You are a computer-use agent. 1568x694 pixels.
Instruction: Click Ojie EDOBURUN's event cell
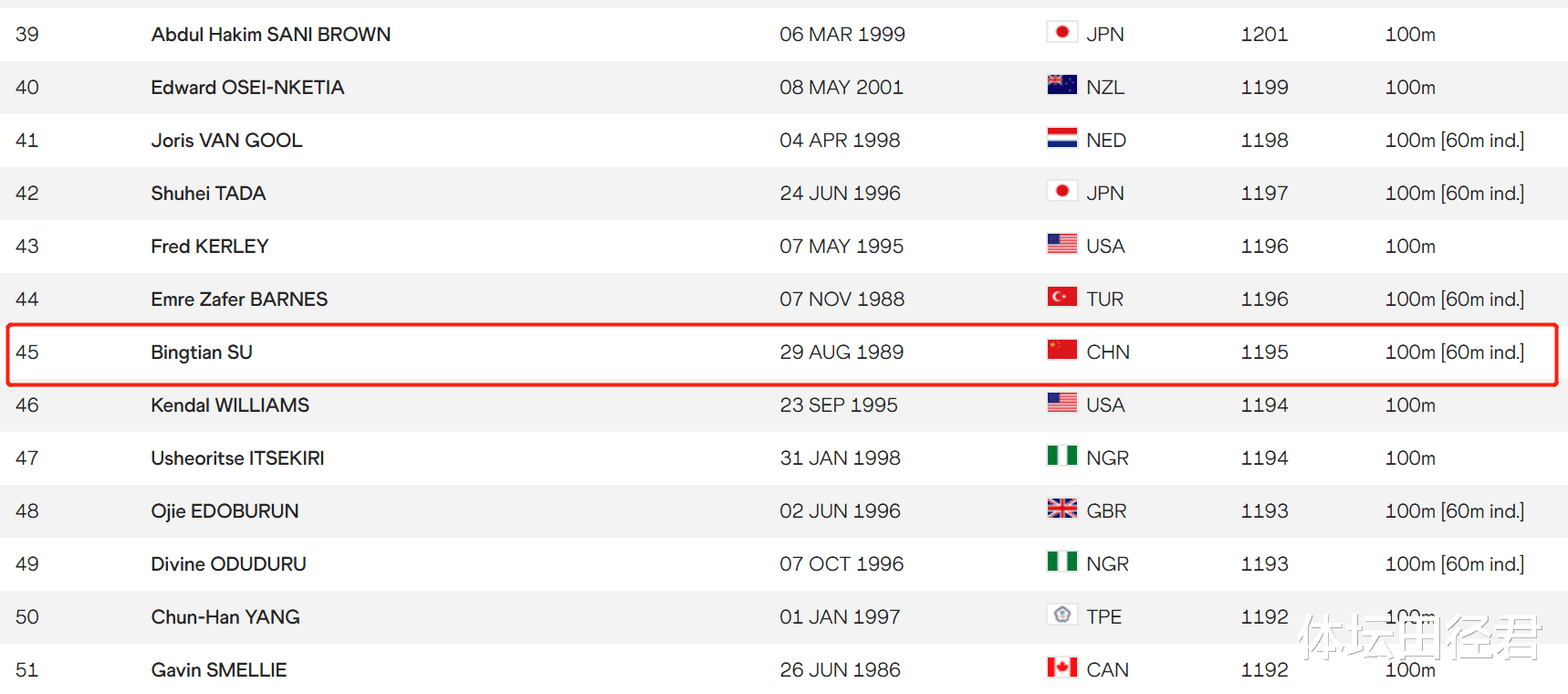coord(1454,511)
